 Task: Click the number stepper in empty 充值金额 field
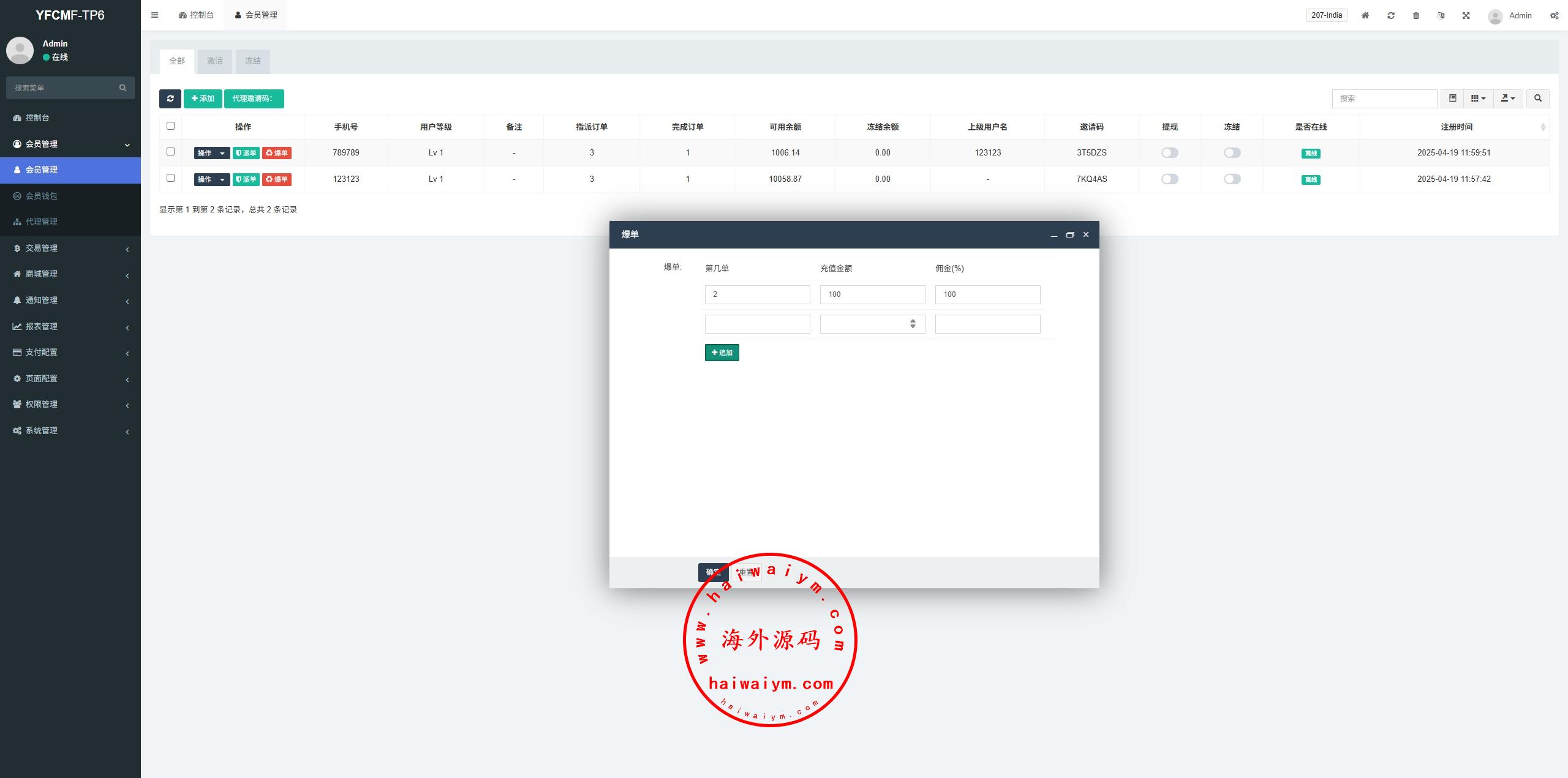[x=913, y=324]
